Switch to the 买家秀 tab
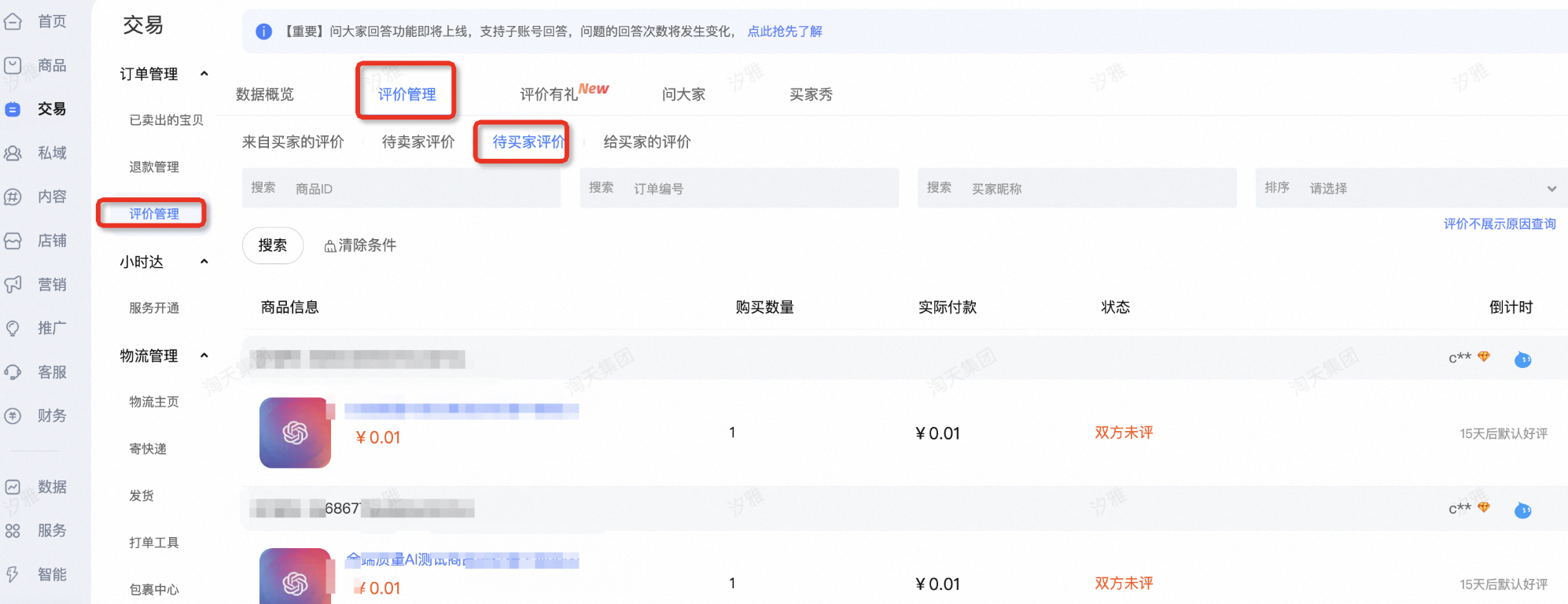 click(811, 94)
